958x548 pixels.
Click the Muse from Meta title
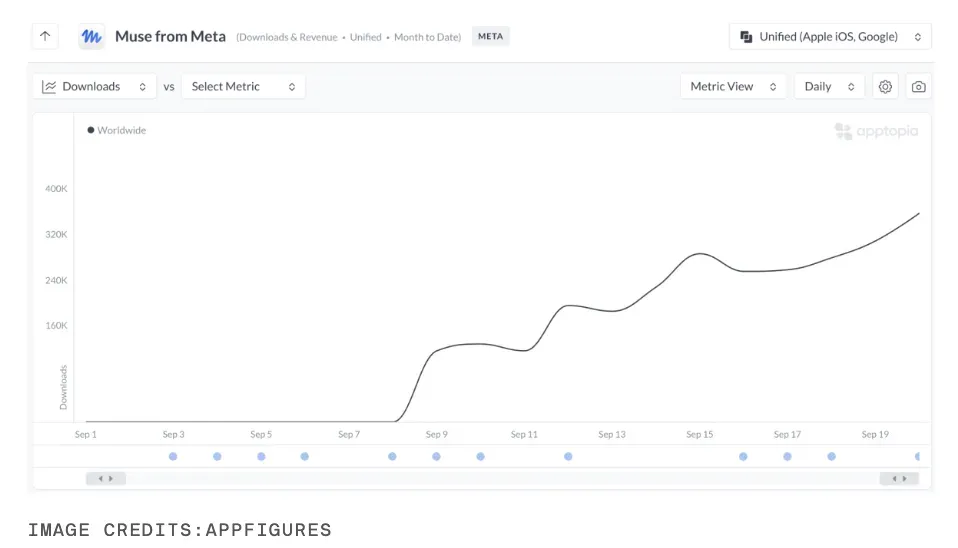click(x=170, y=37)
